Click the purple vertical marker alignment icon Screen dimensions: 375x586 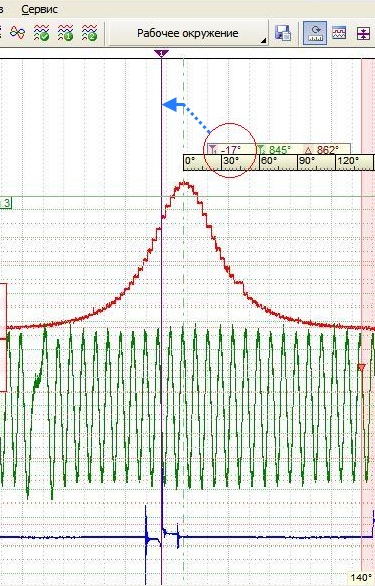tap(363, 33)
